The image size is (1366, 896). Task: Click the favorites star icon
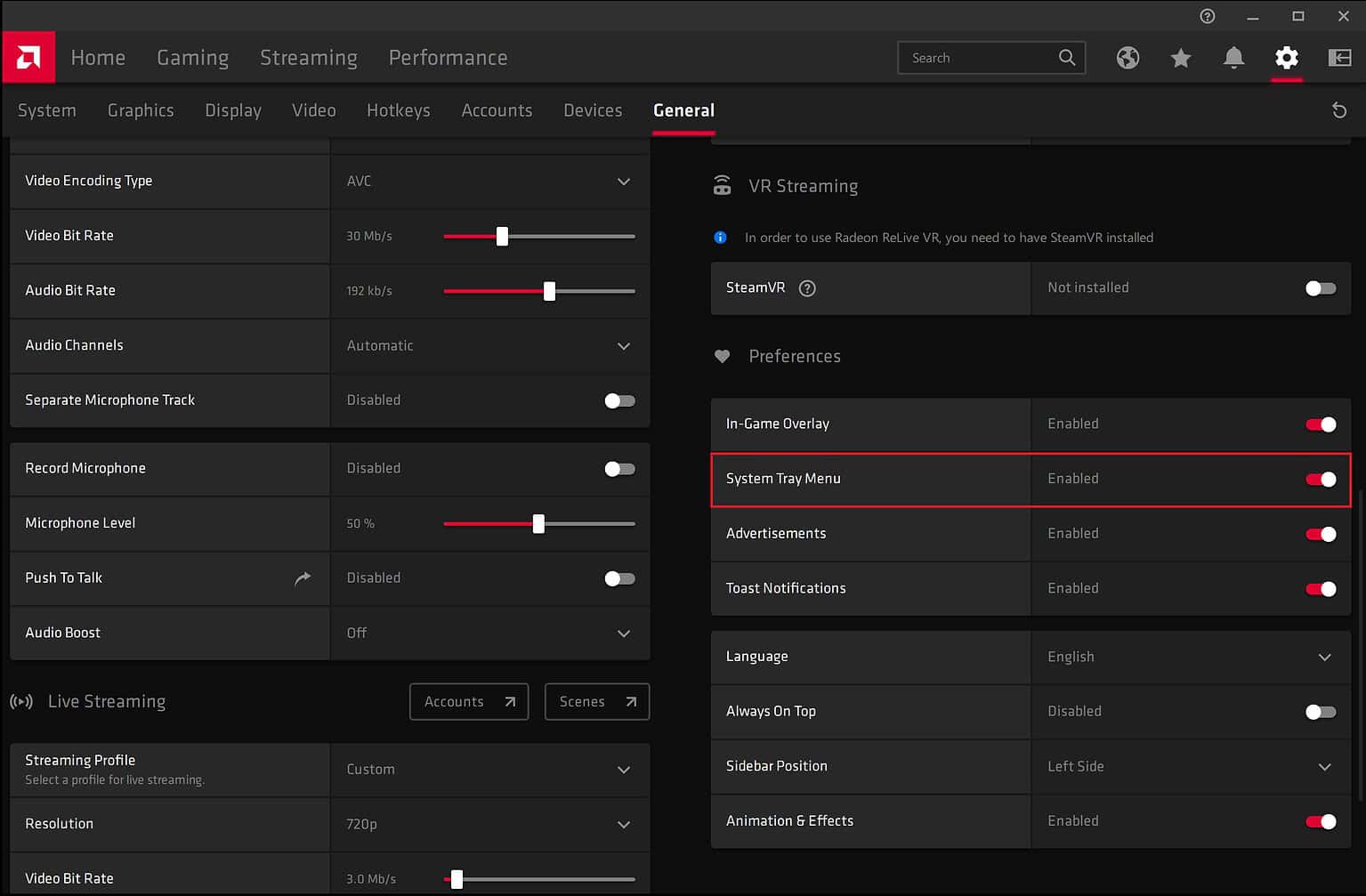[x=1180, y=57]
